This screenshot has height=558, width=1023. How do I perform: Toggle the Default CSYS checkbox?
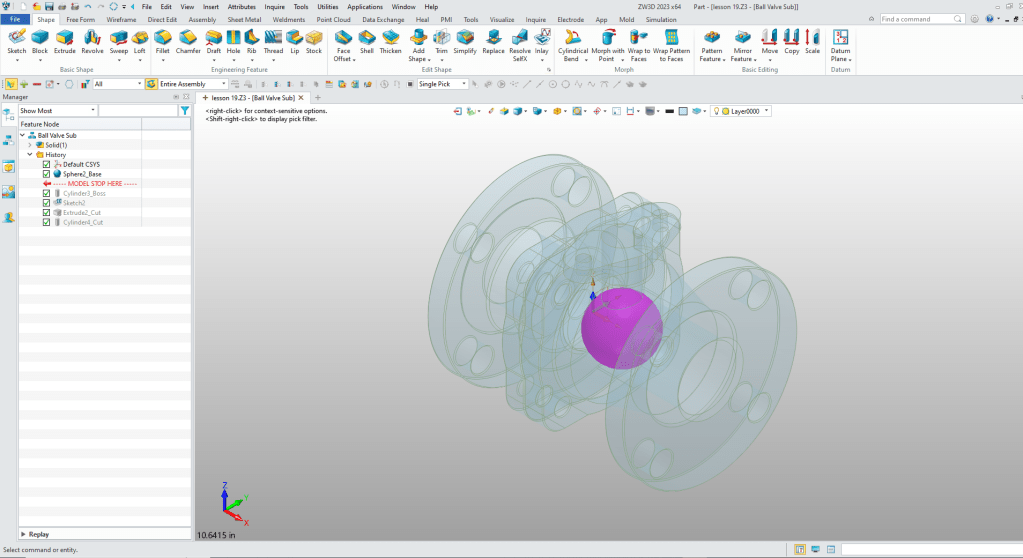pyautogui.click(x=47, y=164)
